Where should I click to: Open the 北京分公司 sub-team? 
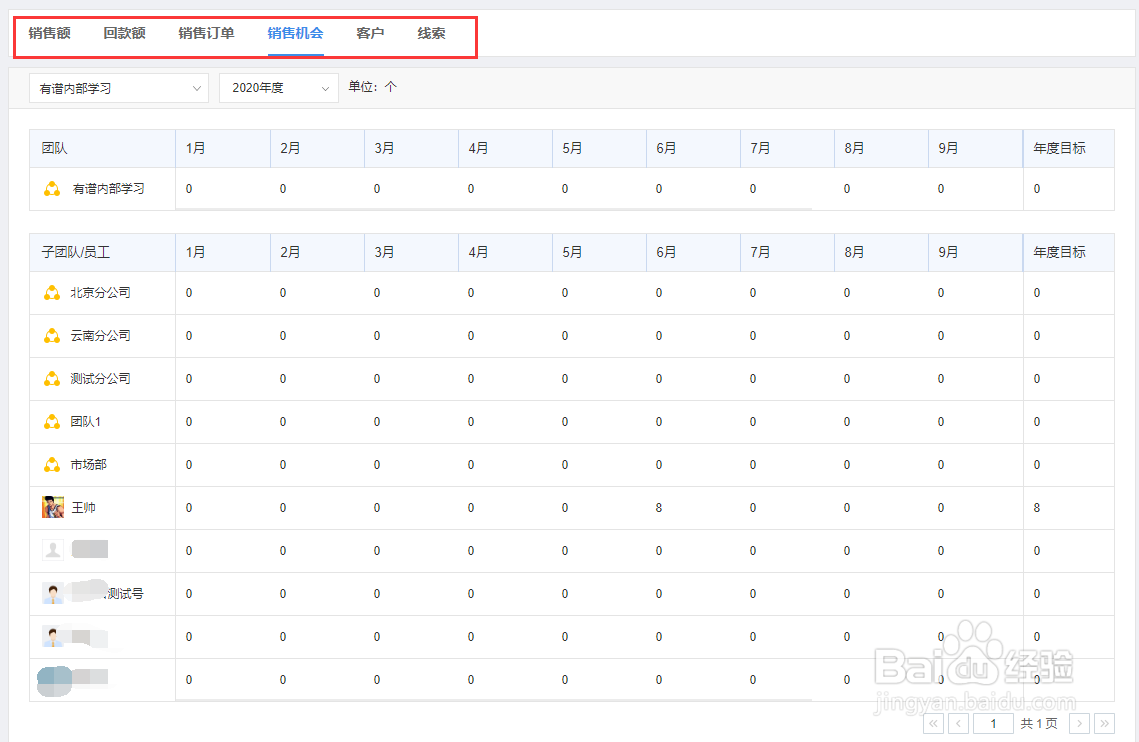point(100,293)
